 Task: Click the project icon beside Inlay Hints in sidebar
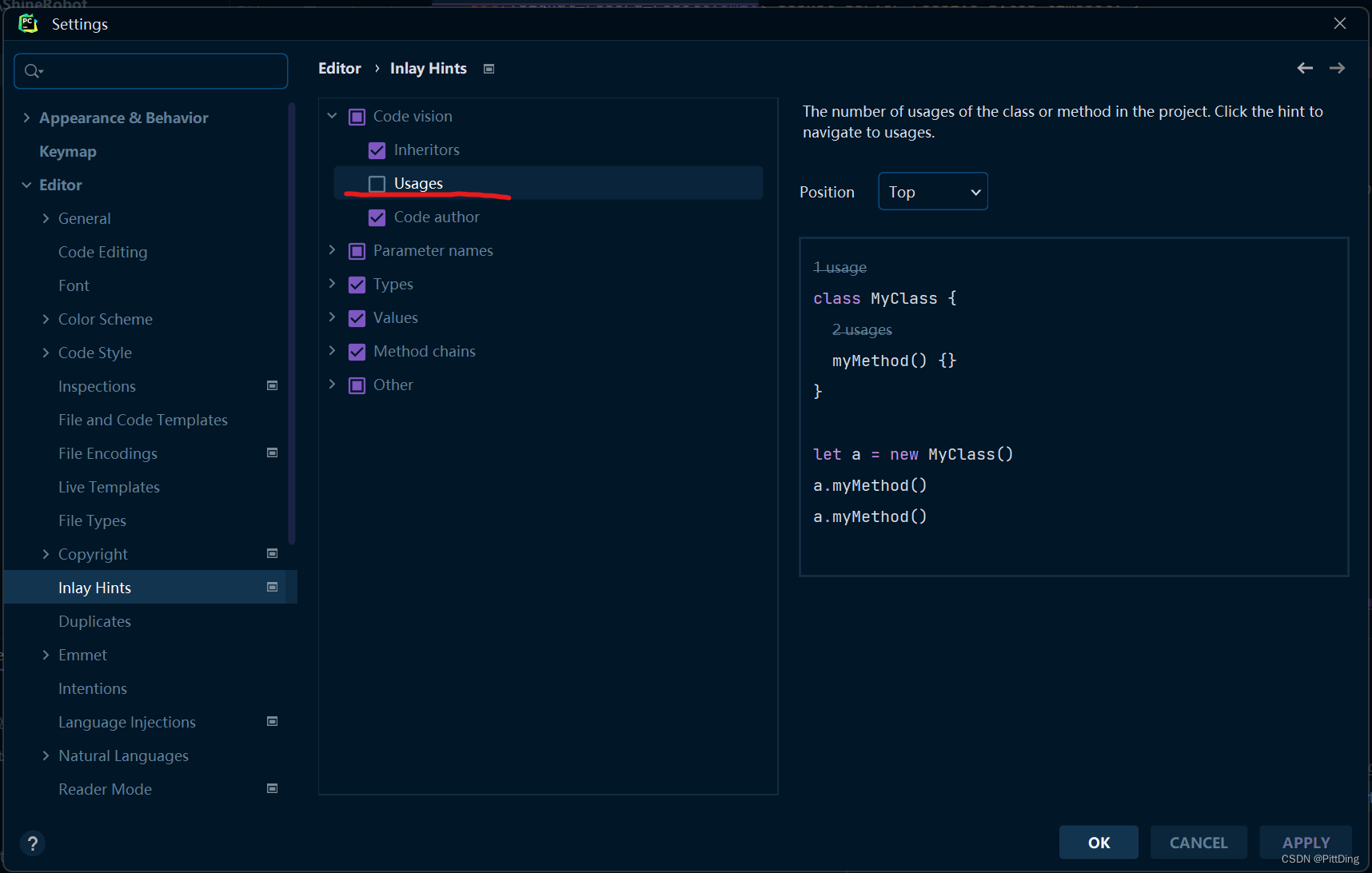[272, 587]
